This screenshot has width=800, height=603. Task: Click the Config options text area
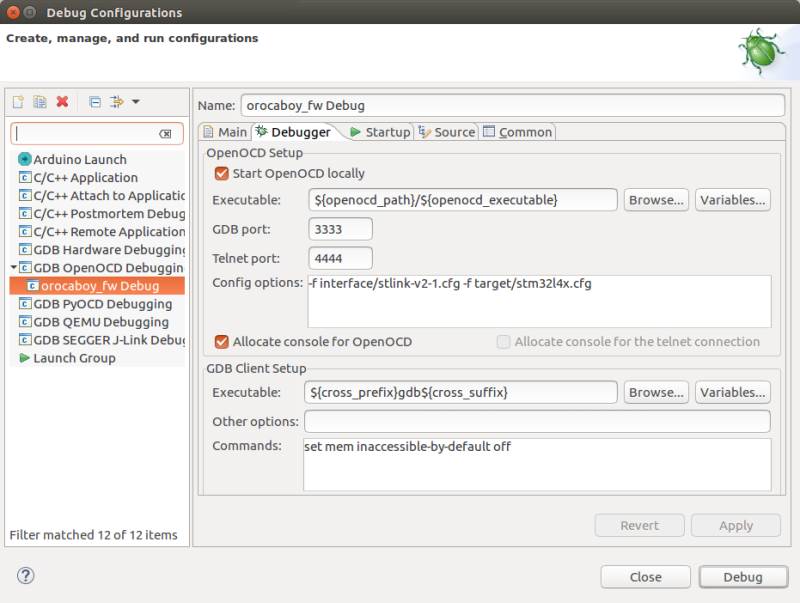(539, 302)
